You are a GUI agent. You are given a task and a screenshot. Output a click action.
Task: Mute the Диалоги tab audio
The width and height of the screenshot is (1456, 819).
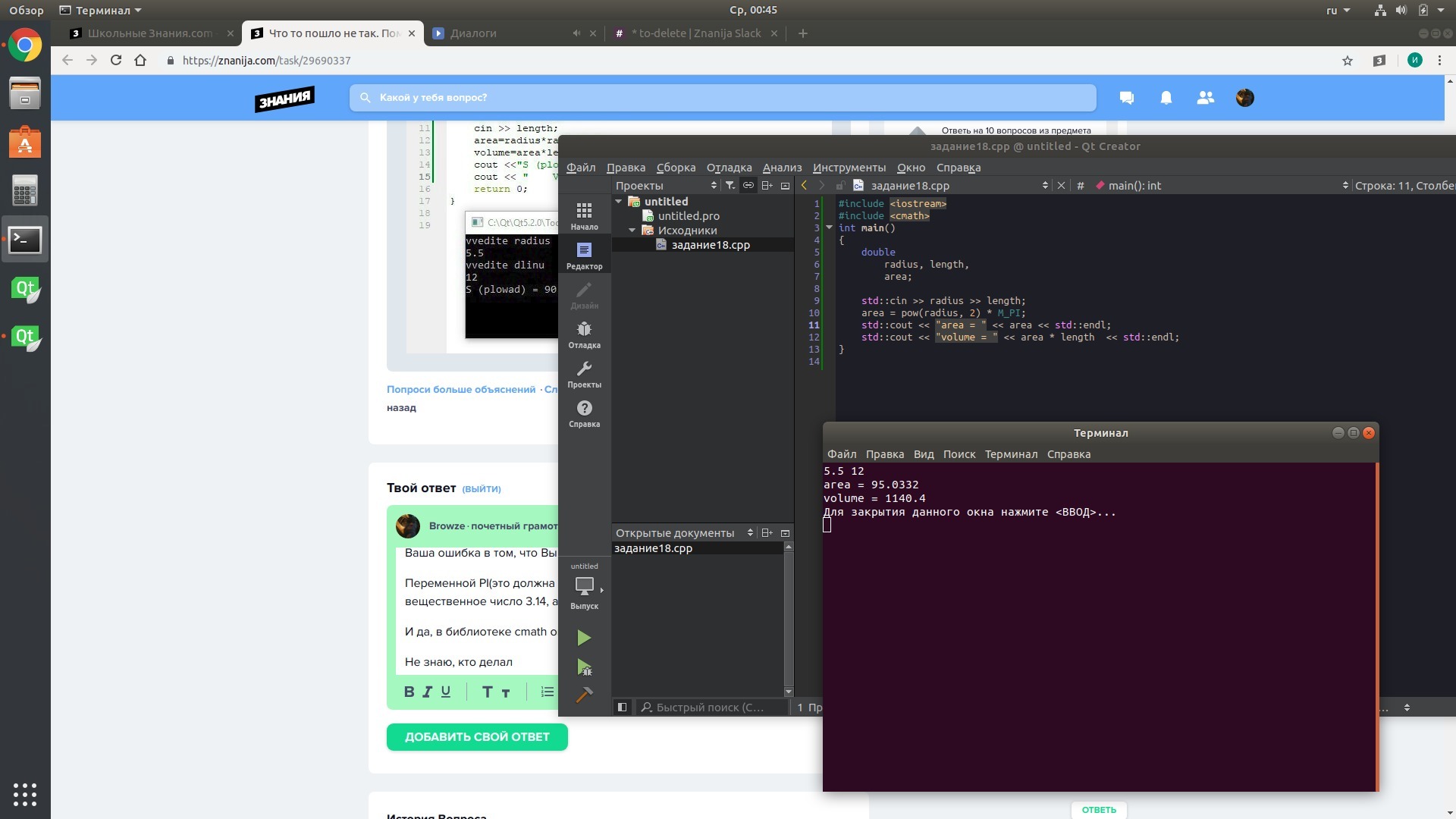click(x=577, y=33)
